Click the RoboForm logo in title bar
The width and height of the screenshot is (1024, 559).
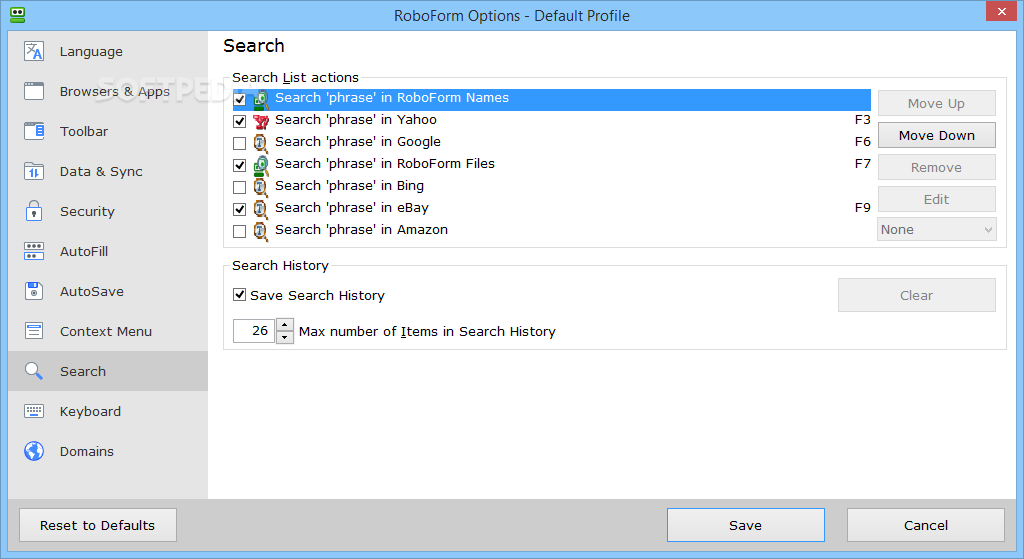pyautogui.click(x=18, y=15)
